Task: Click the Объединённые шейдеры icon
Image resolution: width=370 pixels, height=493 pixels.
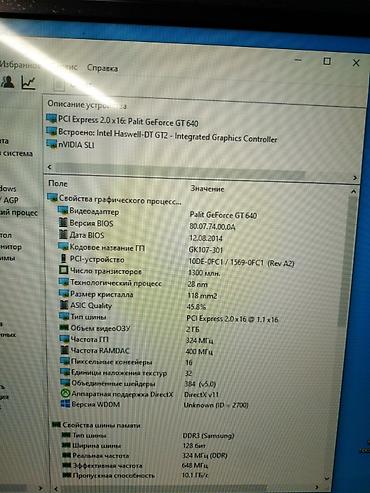Action: point(65,383)
